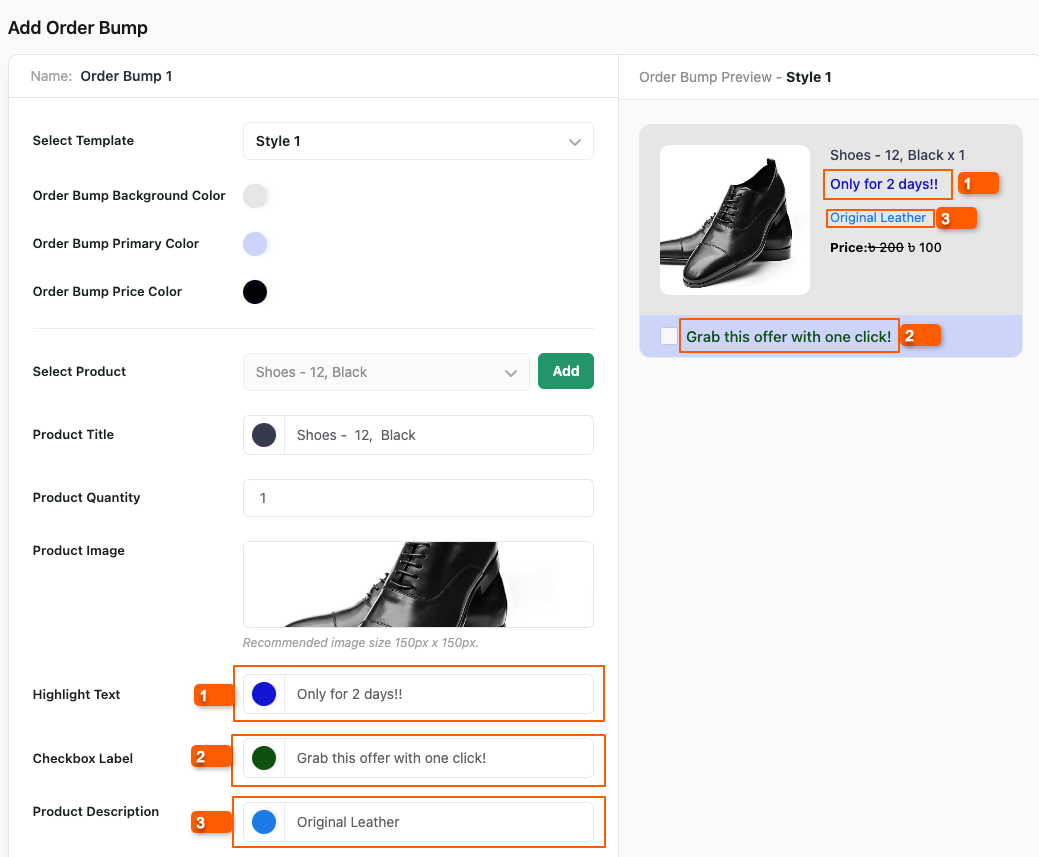Viewport: 1039px width, 857px height.
Task: Click the shoe image in preview
Action: click(x=735, y=220)
